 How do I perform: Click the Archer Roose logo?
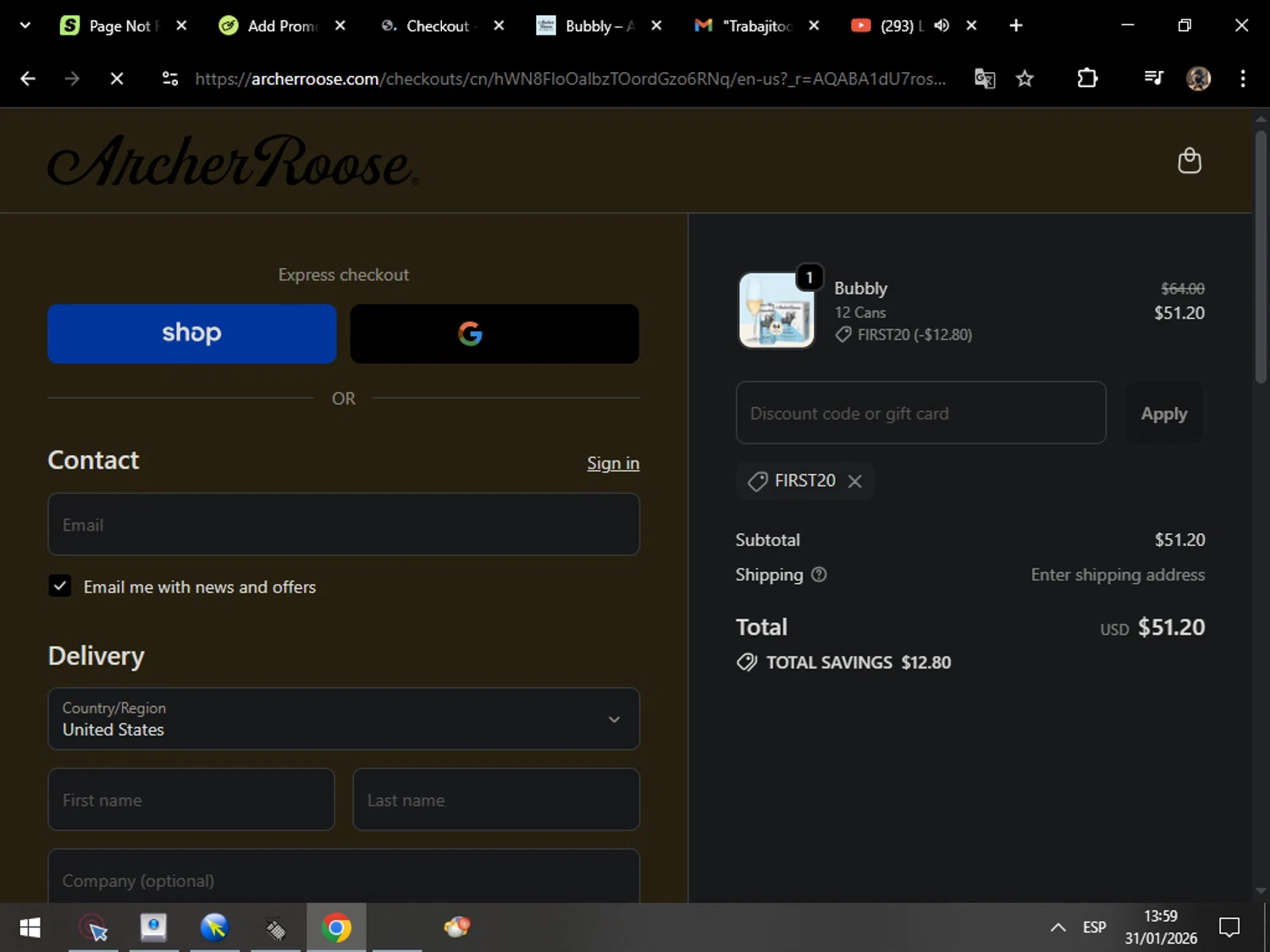tap(234, 161)
